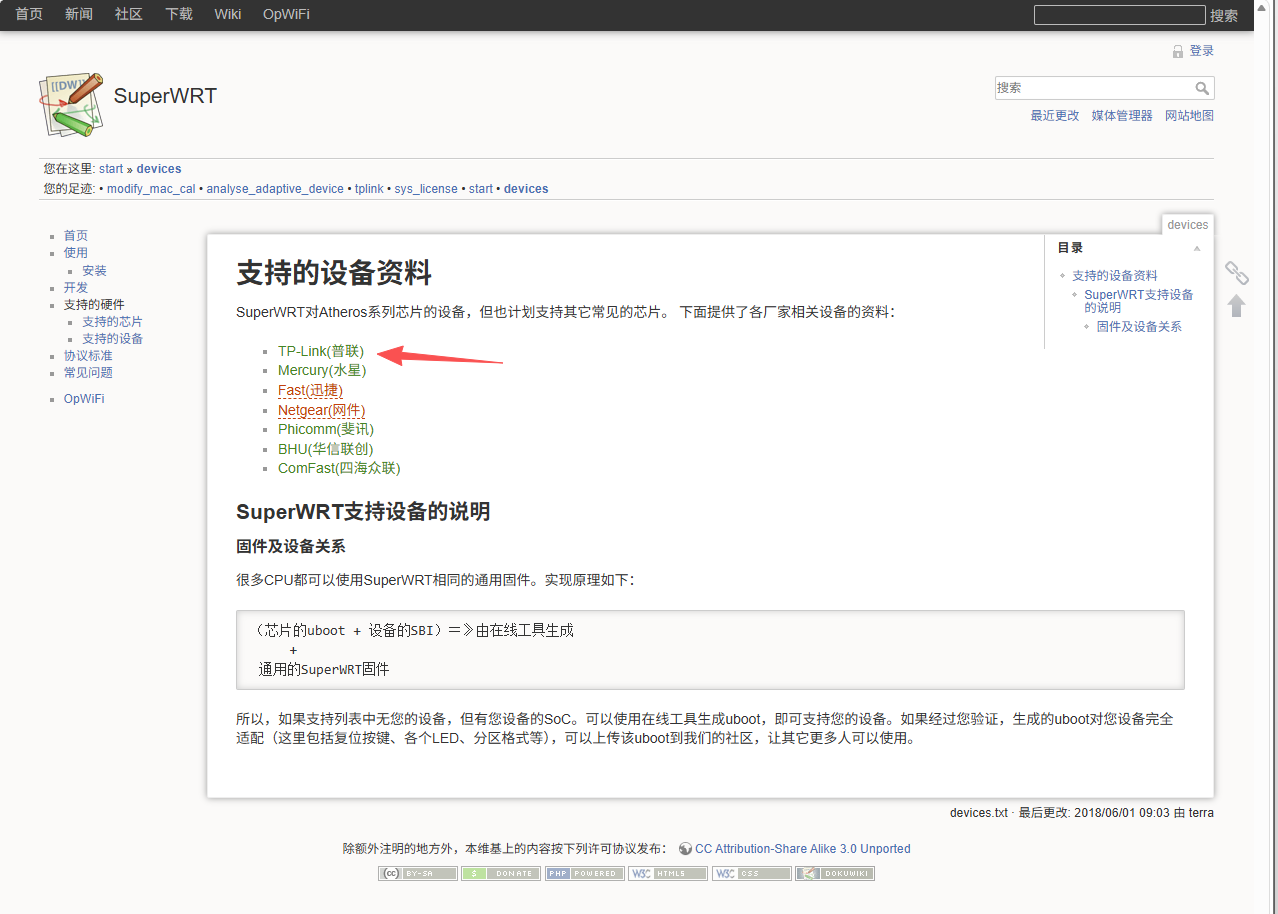
Task: Click the 登录 login link
Action: coord(1202,51)
